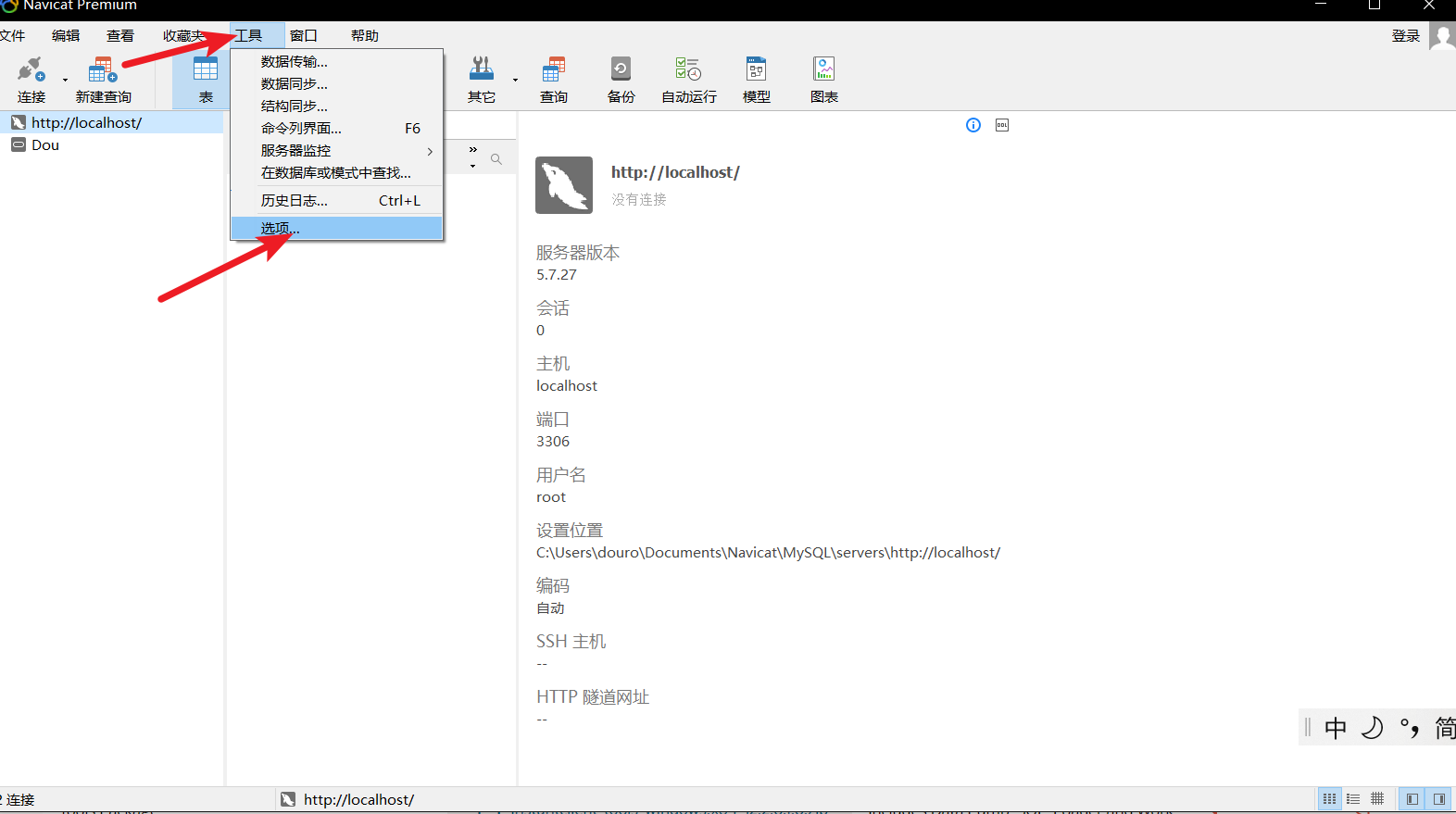Select the http://localhost/ connection in tree
This screenshot has width=1456, height=814.
click(x=111, y=122)
